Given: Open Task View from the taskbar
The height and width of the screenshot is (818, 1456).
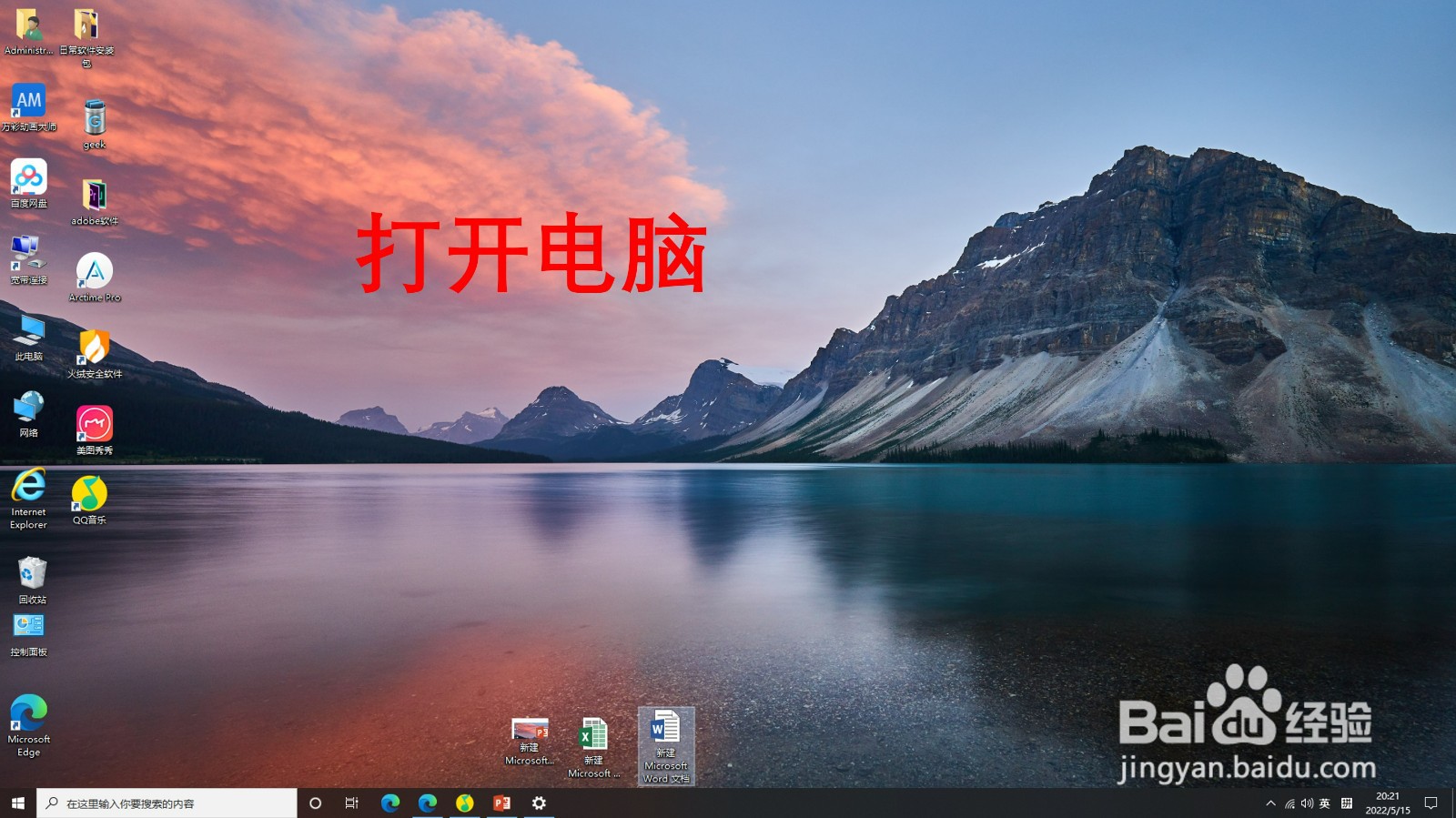Looking at the screenshot, I should click(352, 803).
